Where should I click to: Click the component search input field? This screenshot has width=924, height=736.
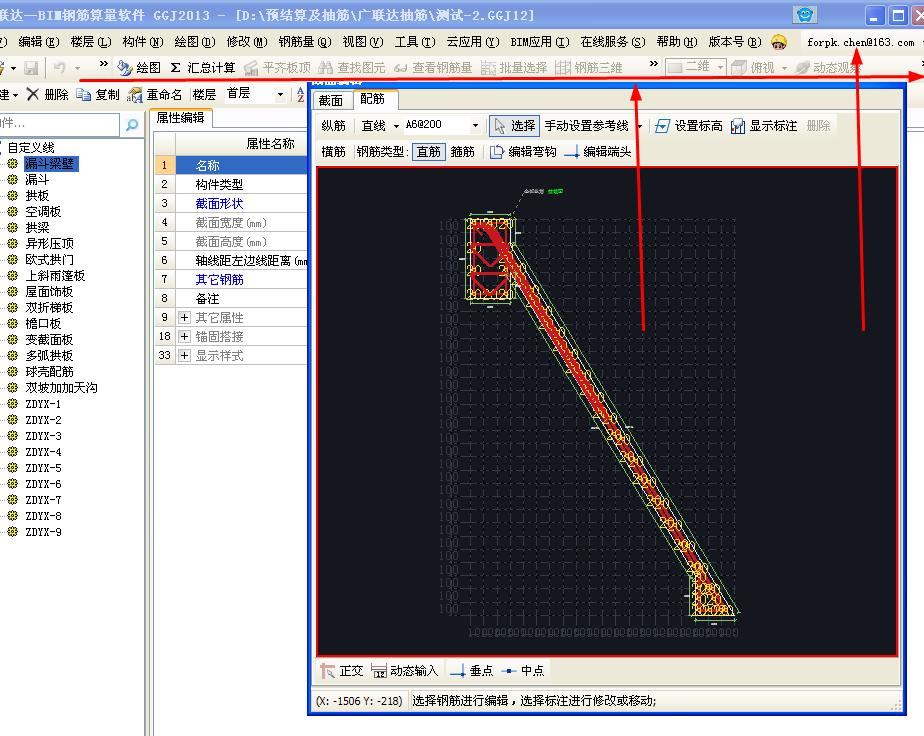[x=59, y=124]
